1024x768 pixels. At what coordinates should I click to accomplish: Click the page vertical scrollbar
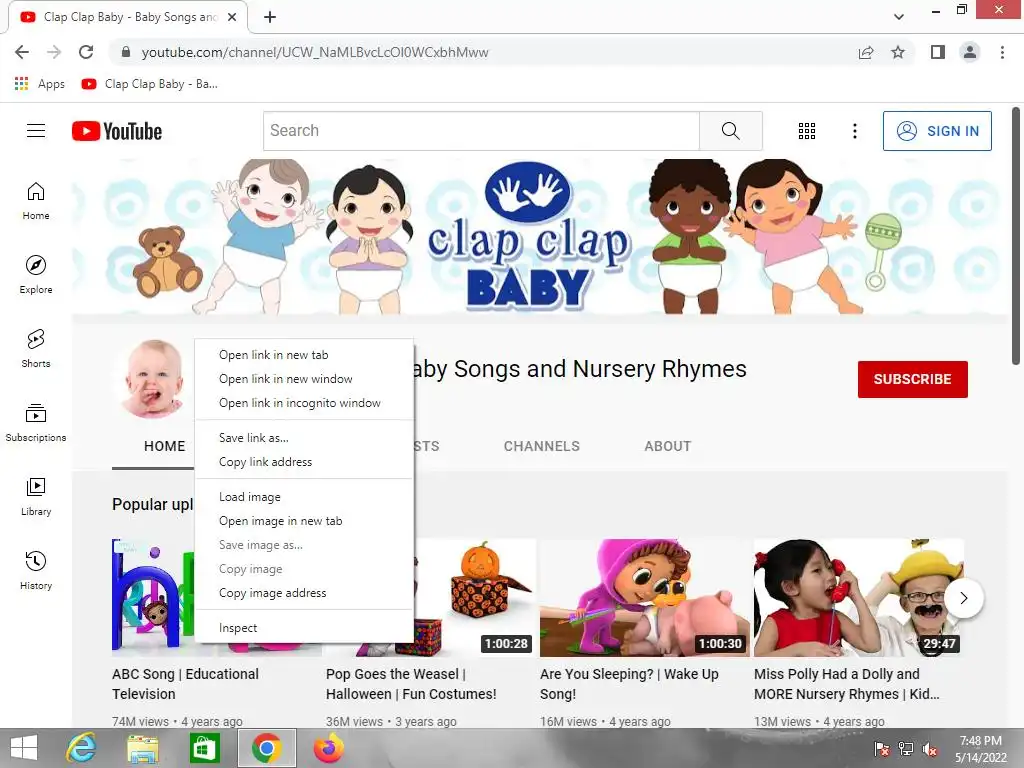[x=1016, y=236]
